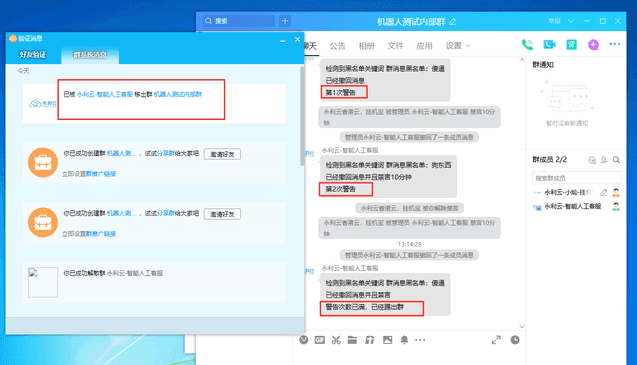Send an image via the picture icon
Image resolution: width=637 pixels, height=365 pixels.
[x=388, y=340]
